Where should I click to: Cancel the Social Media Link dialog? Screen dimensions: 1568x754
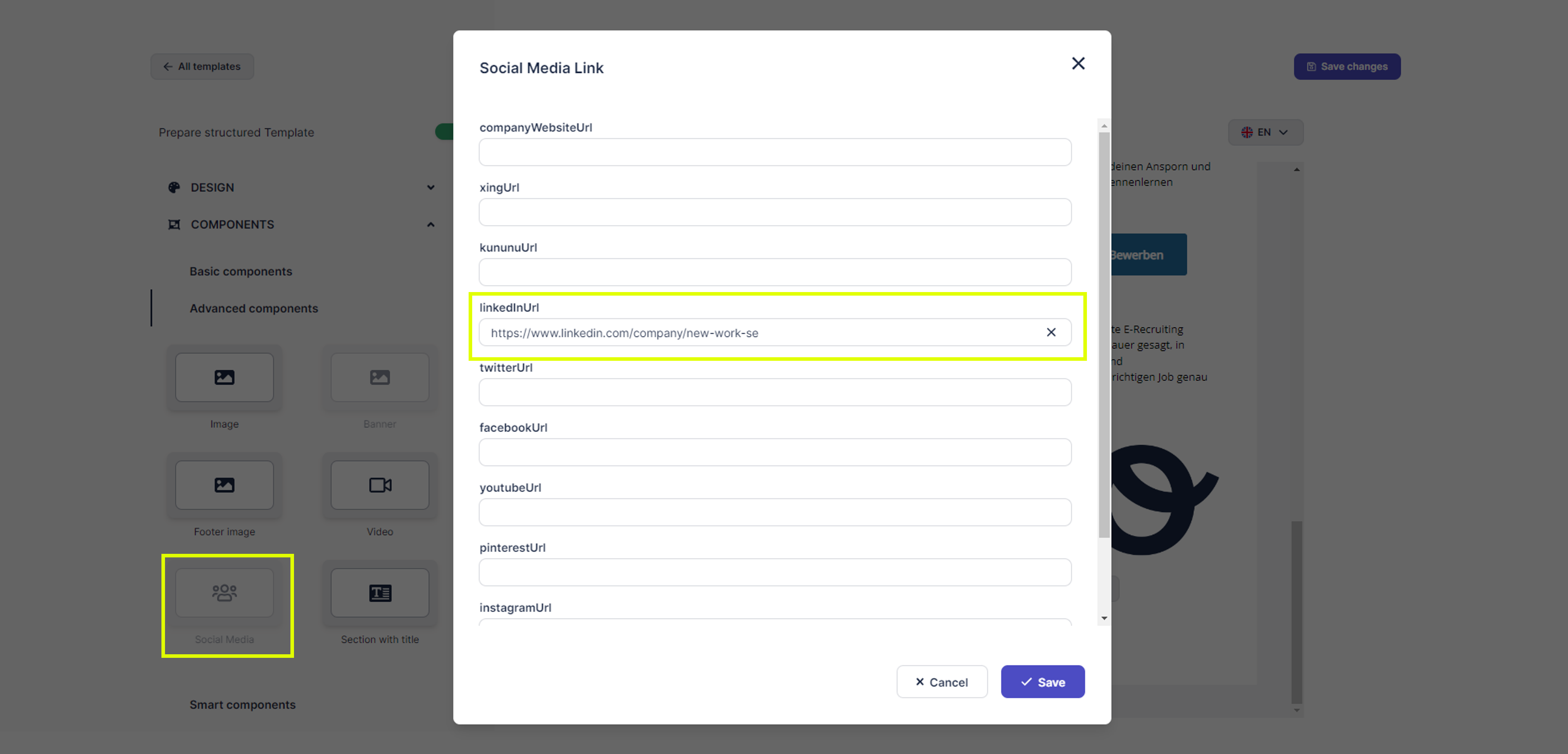(x=941, y=682)
